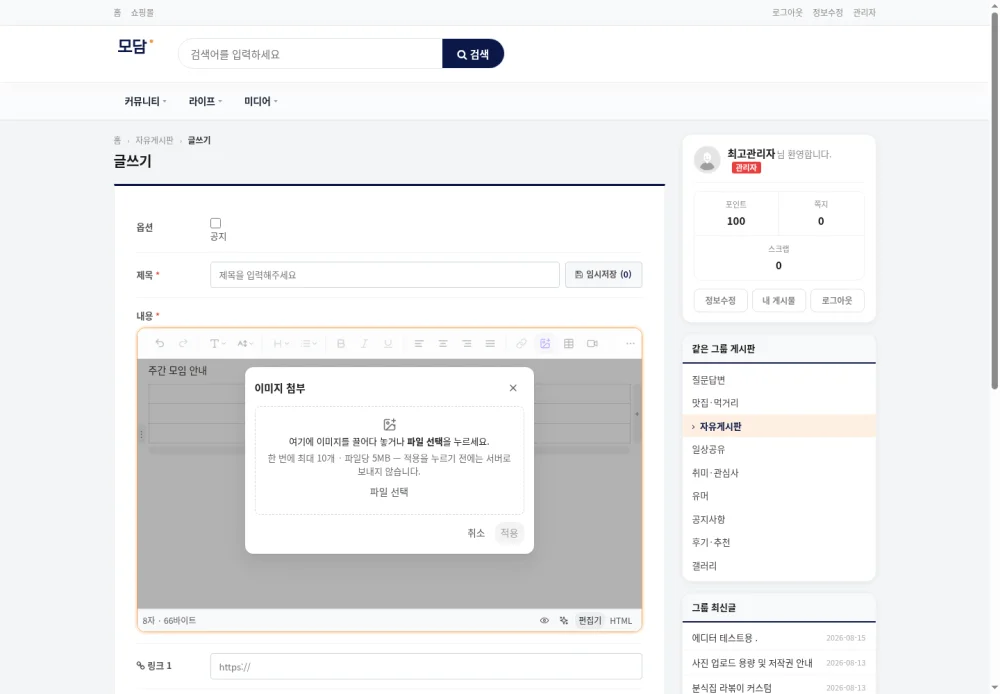Click the 임시저장 (0) button
Viewport: 1000px width, 694px height.
603,274
